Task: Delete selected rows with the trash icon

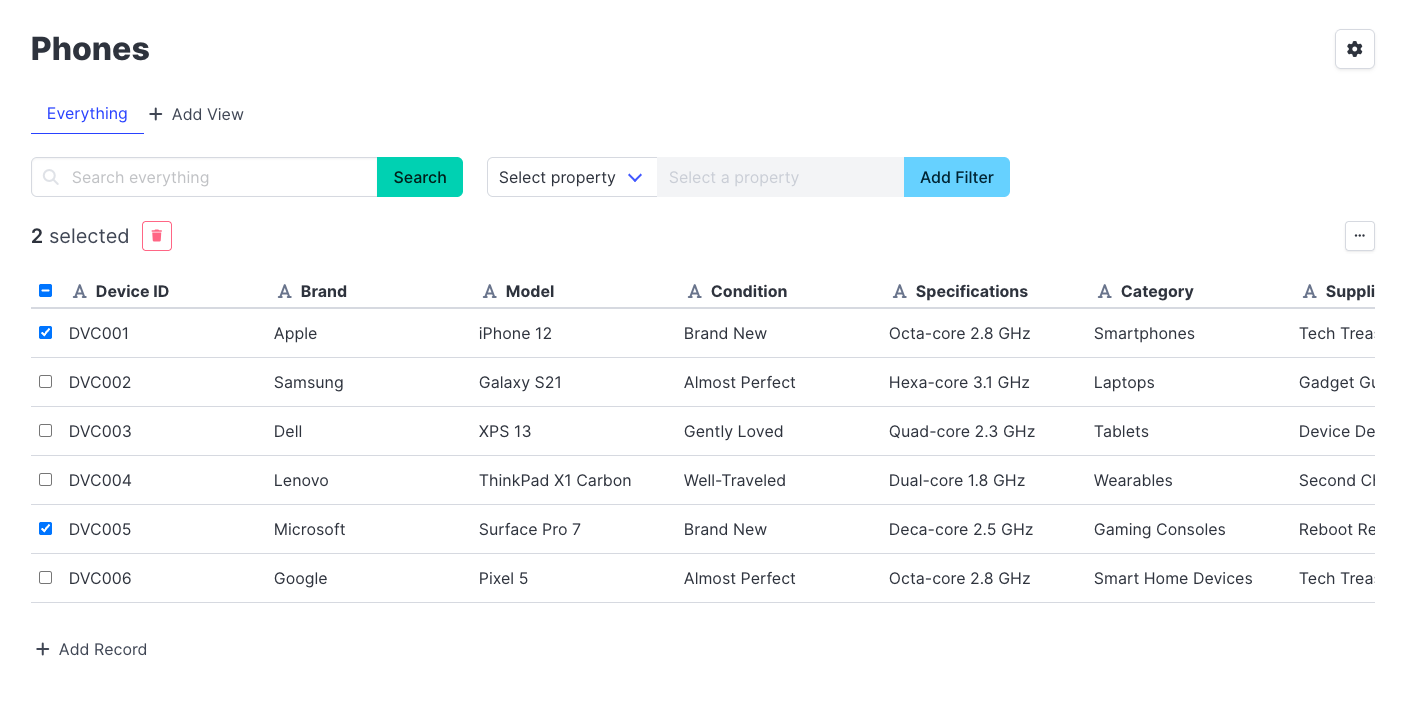Action: [156, 235]
